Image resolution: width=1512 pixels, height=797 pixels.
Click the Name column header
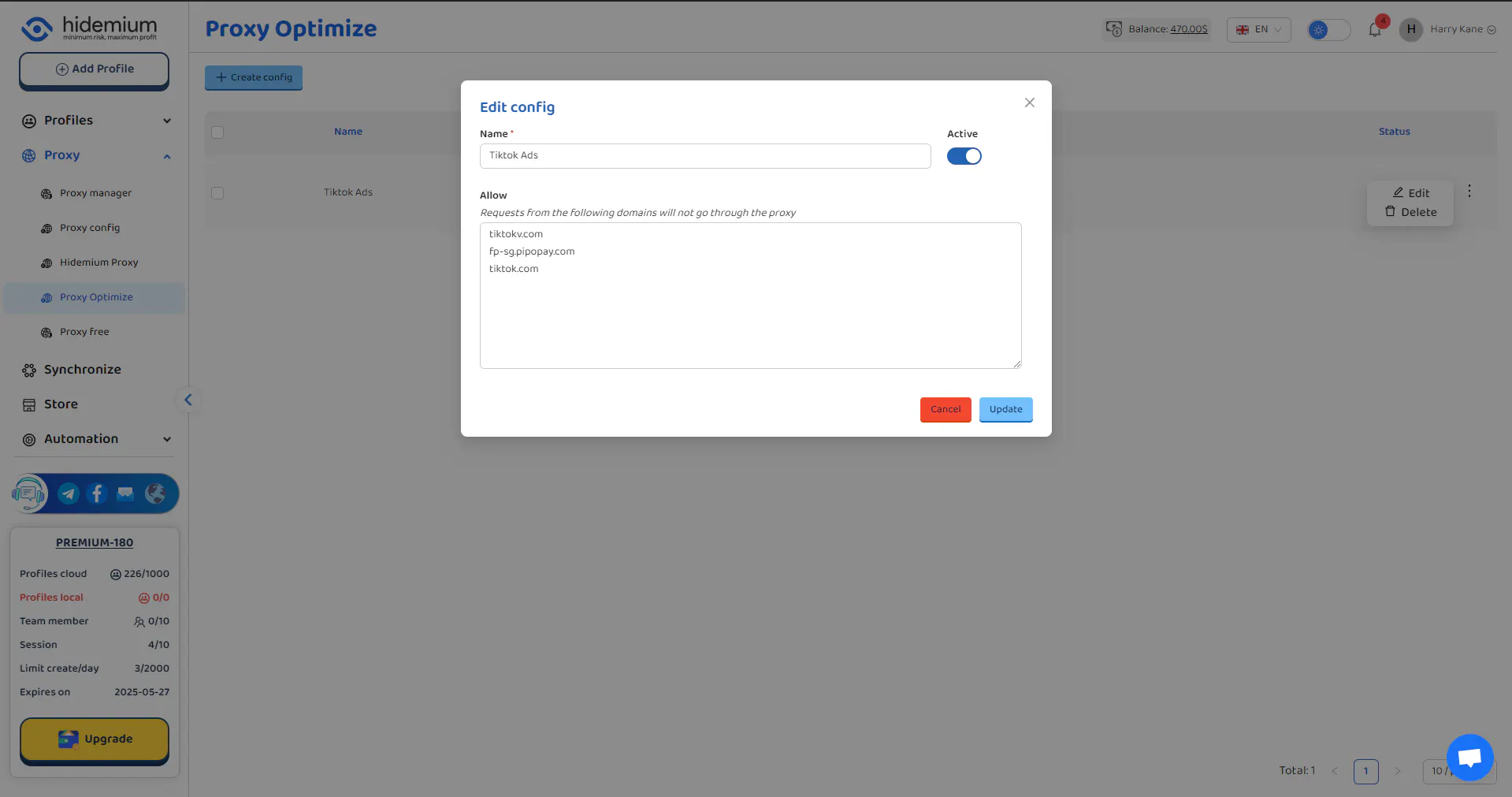pyautogui.click(x=348, y=132)
